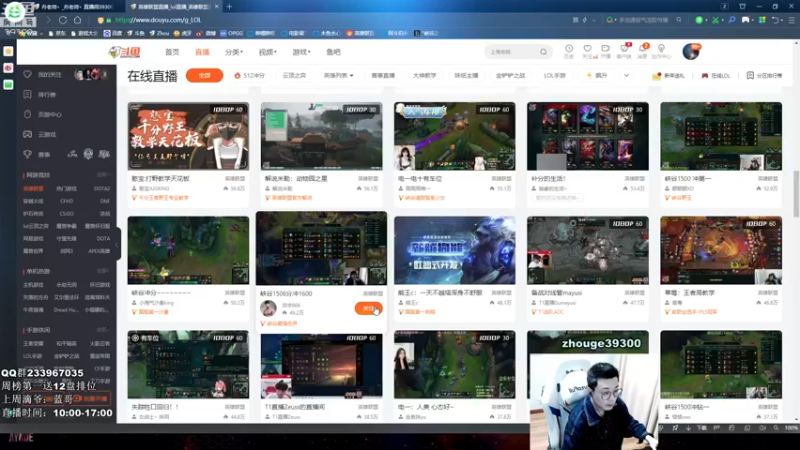Viewport: 800px width, 450px height.
Task: Click the search magnifier icon
Action: [543, 52]
